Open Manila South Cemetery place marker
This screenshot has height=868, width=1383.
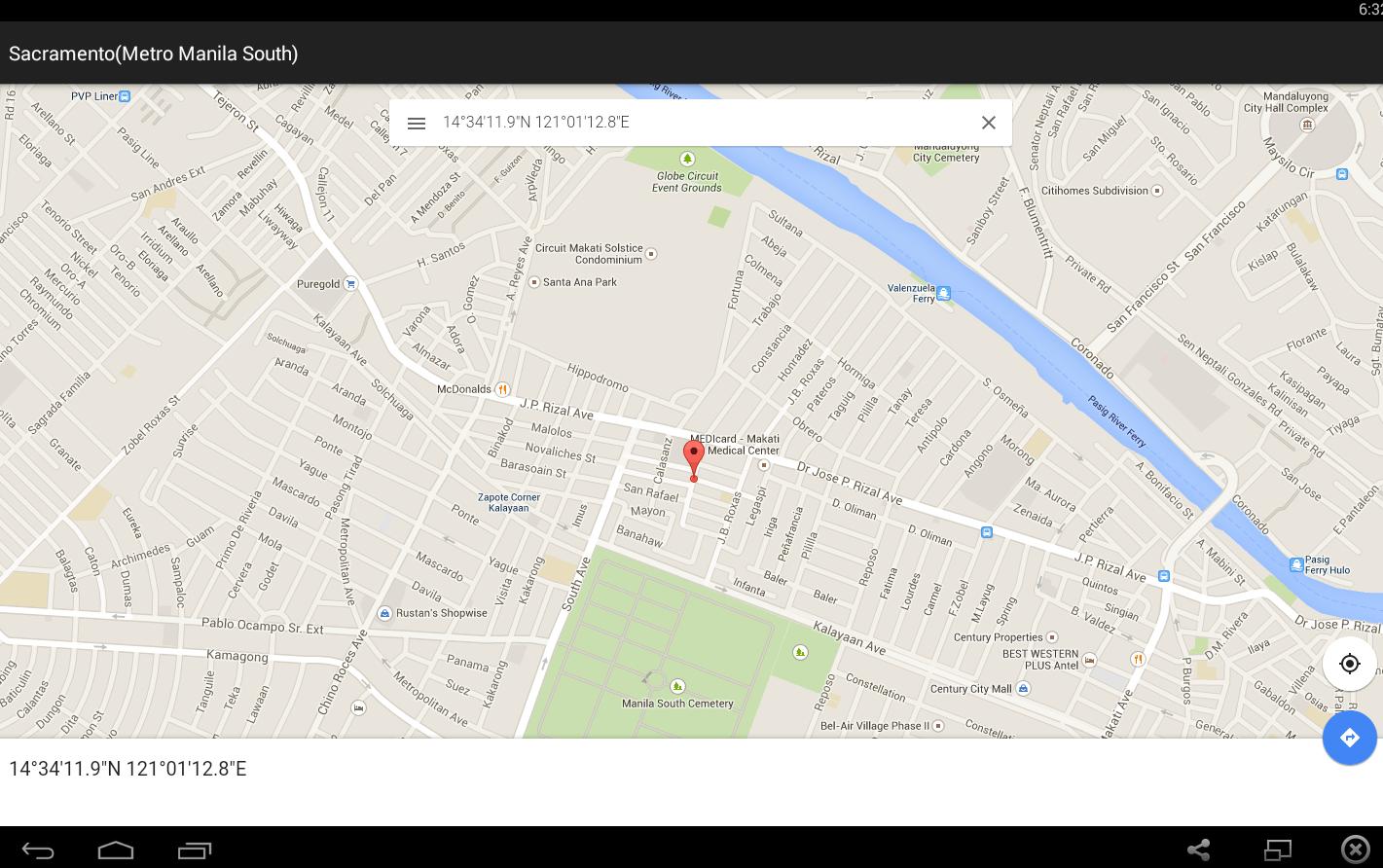coord(677,687)
